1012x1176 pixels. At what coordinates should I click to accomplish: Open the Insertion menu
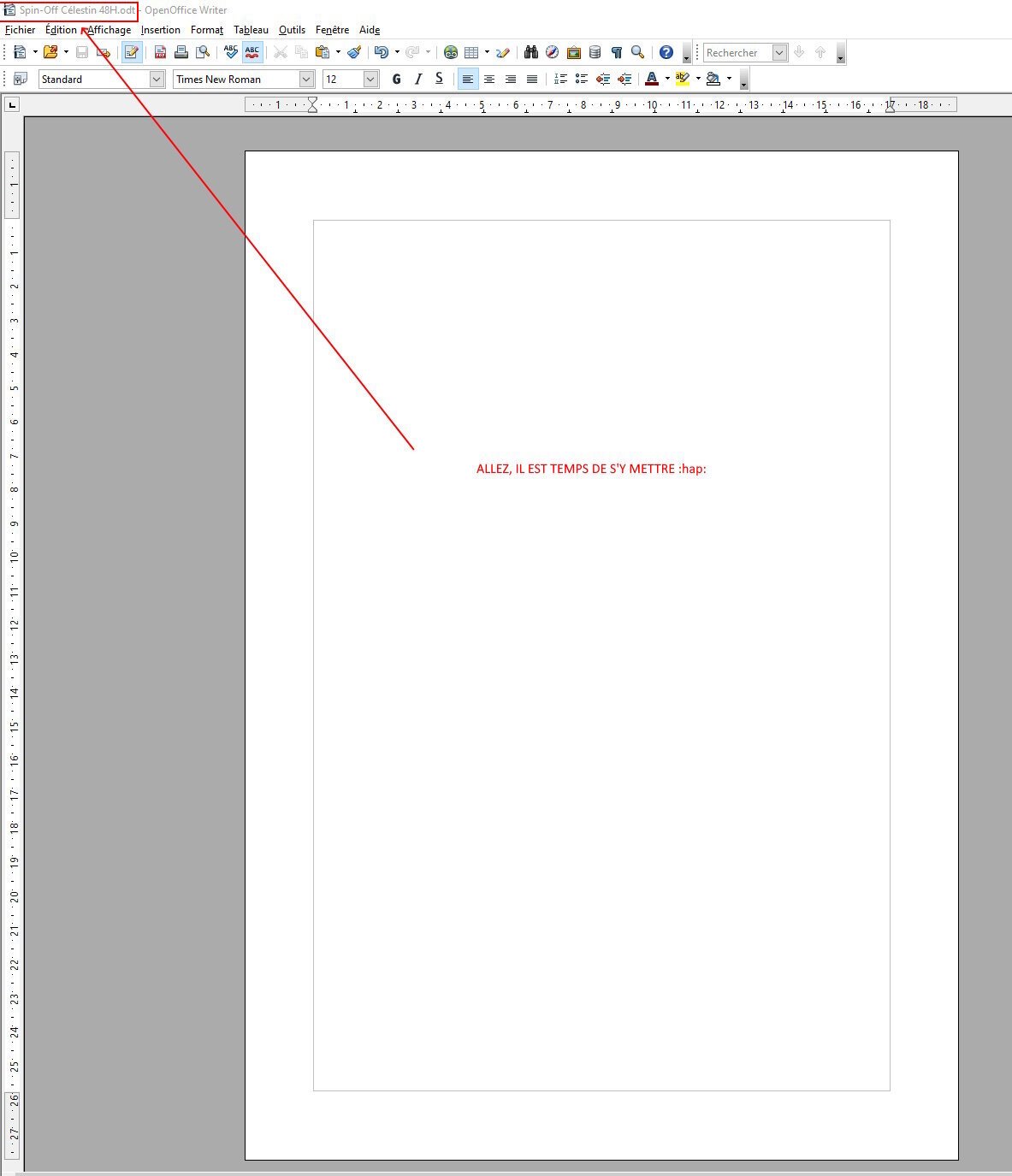(161, 30)
